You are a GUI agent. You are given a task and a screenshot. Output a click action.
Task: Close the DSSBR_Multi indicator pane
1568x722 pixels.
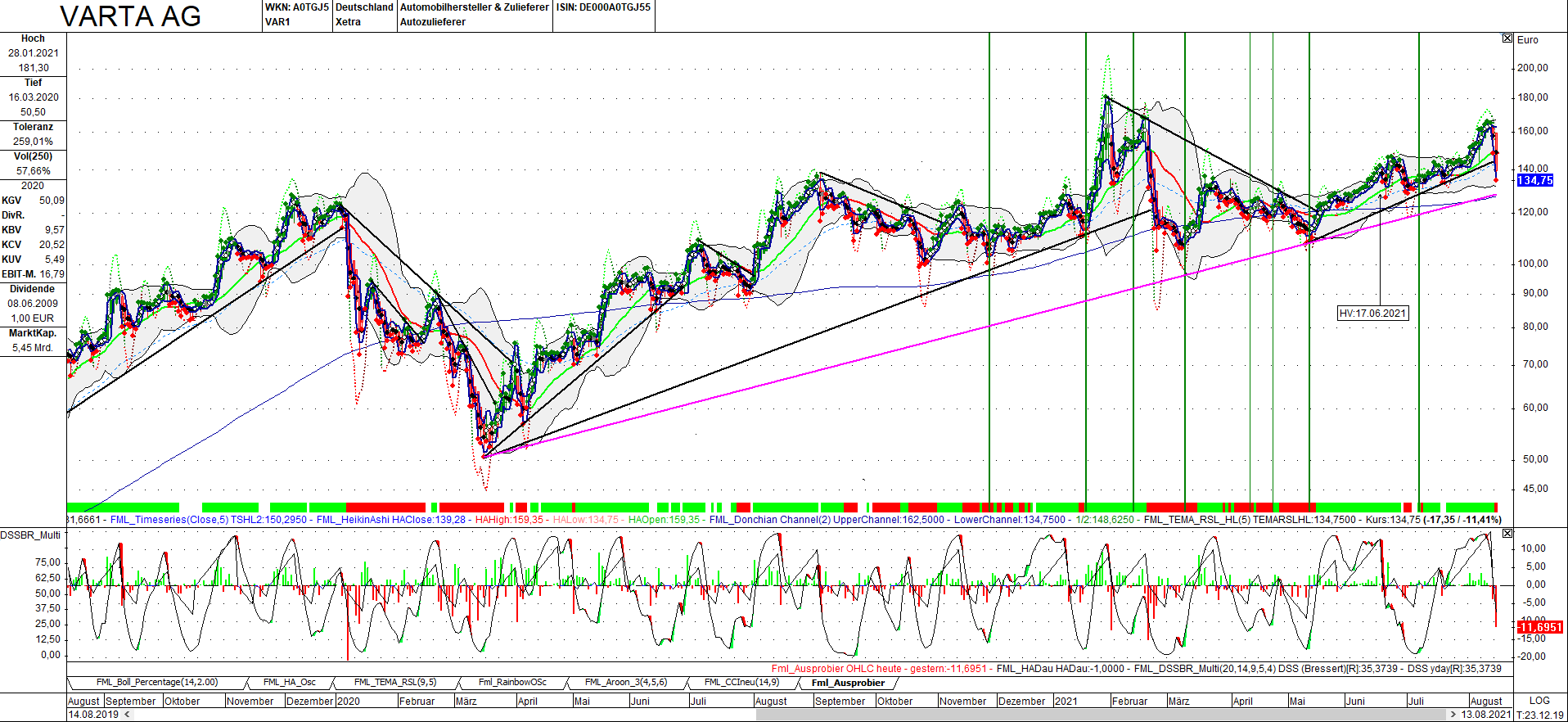click(x=1507, y=534)
